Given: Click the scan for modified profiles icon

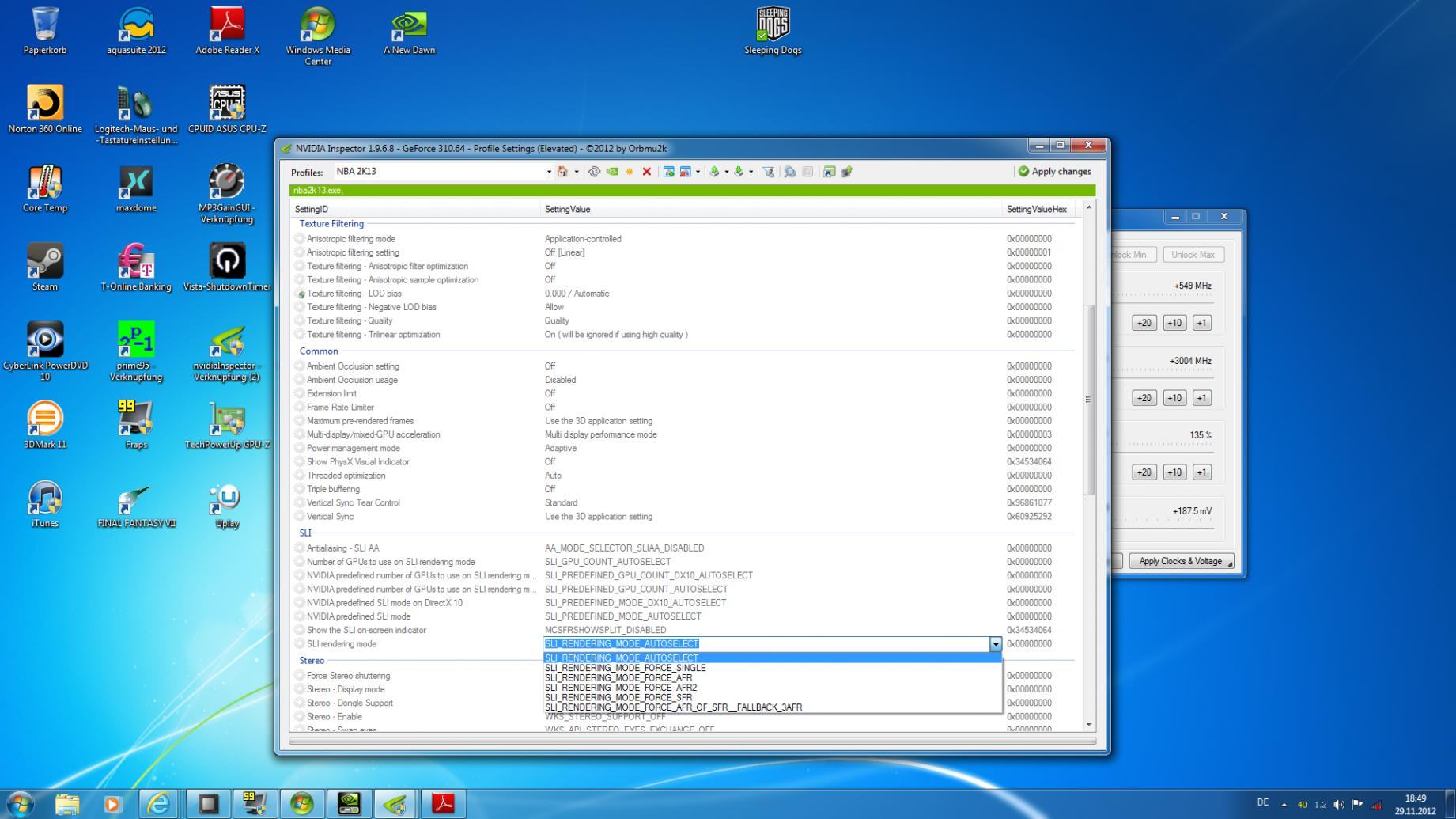Looking at the screenshot, I should (790, 172).
